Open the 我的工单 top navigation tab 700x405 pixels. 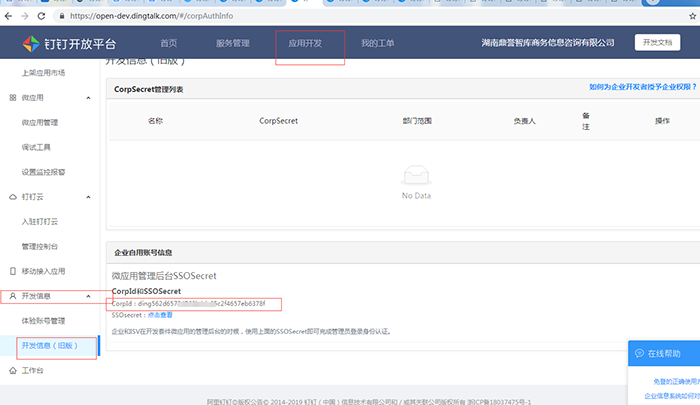(378, 43)
